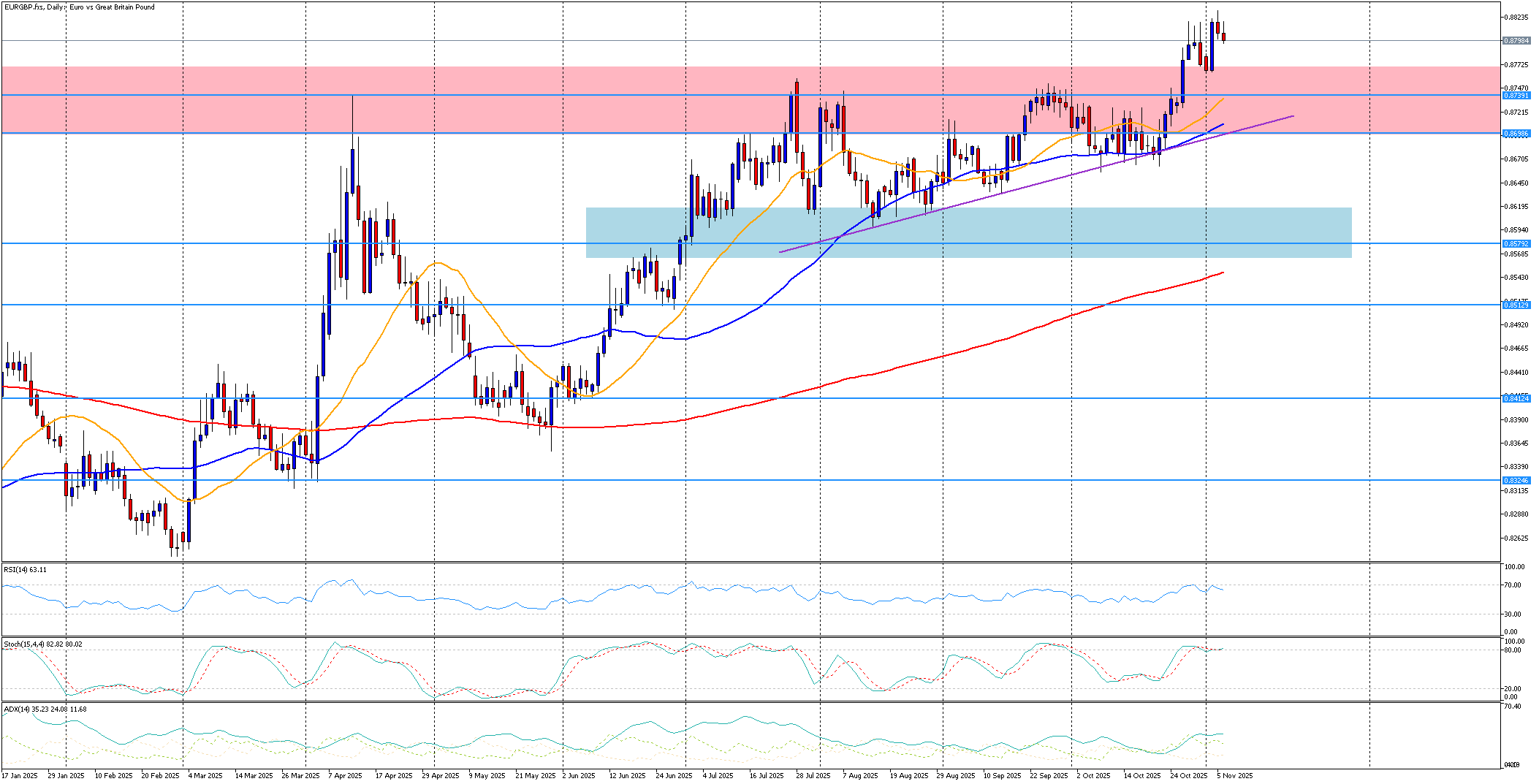Select the RSI(14) 63.11 indicator label
Screen dimensions: 1539x784
[25, 569]
